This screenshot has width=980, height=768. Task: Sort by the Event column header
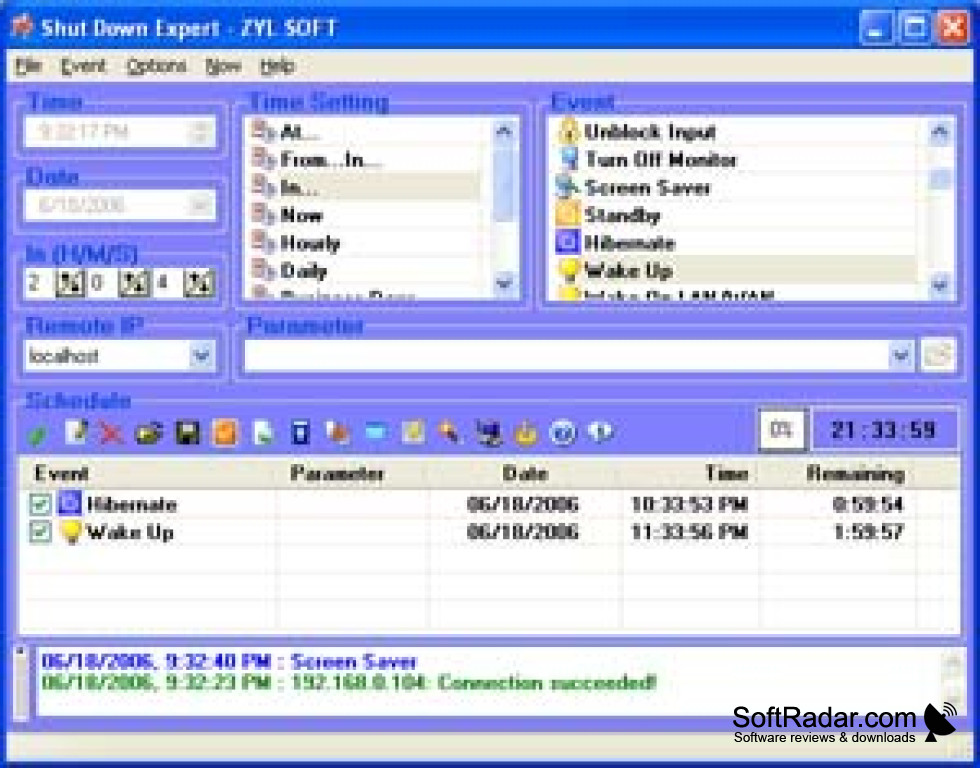[148, 473]
